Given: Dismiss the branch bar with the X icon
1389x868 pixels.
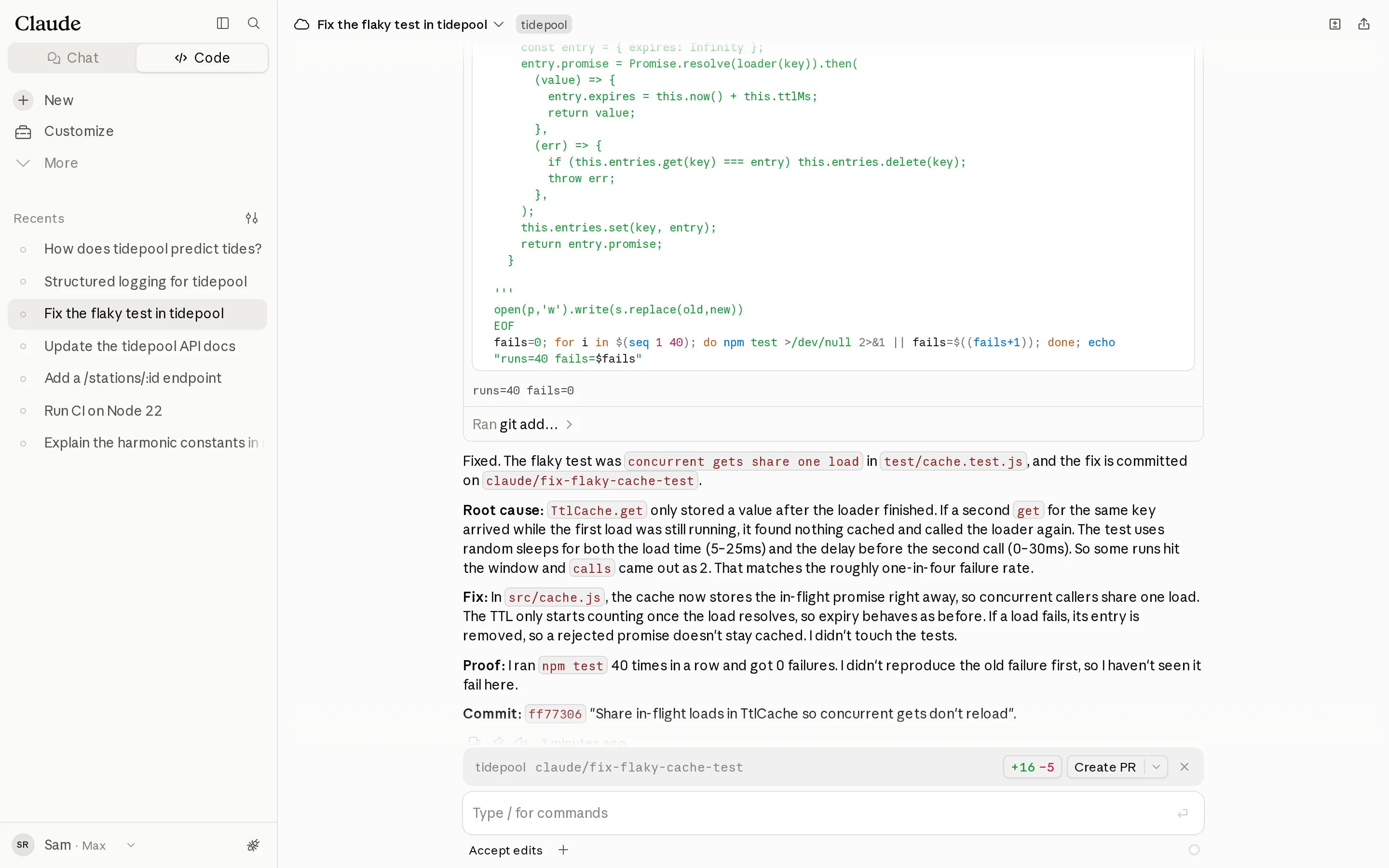Looking at the screenshot, I should pyautogui.click(x=1184, y=767).
